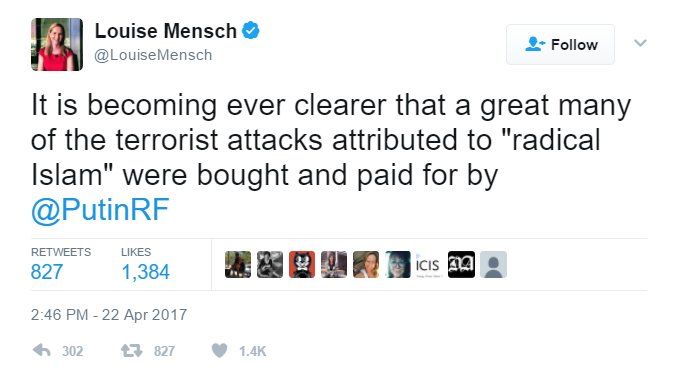The height and width of the screenshot is (370, 676).
Task: Follow Louise Mensch
Action: [x=560, y=44]
